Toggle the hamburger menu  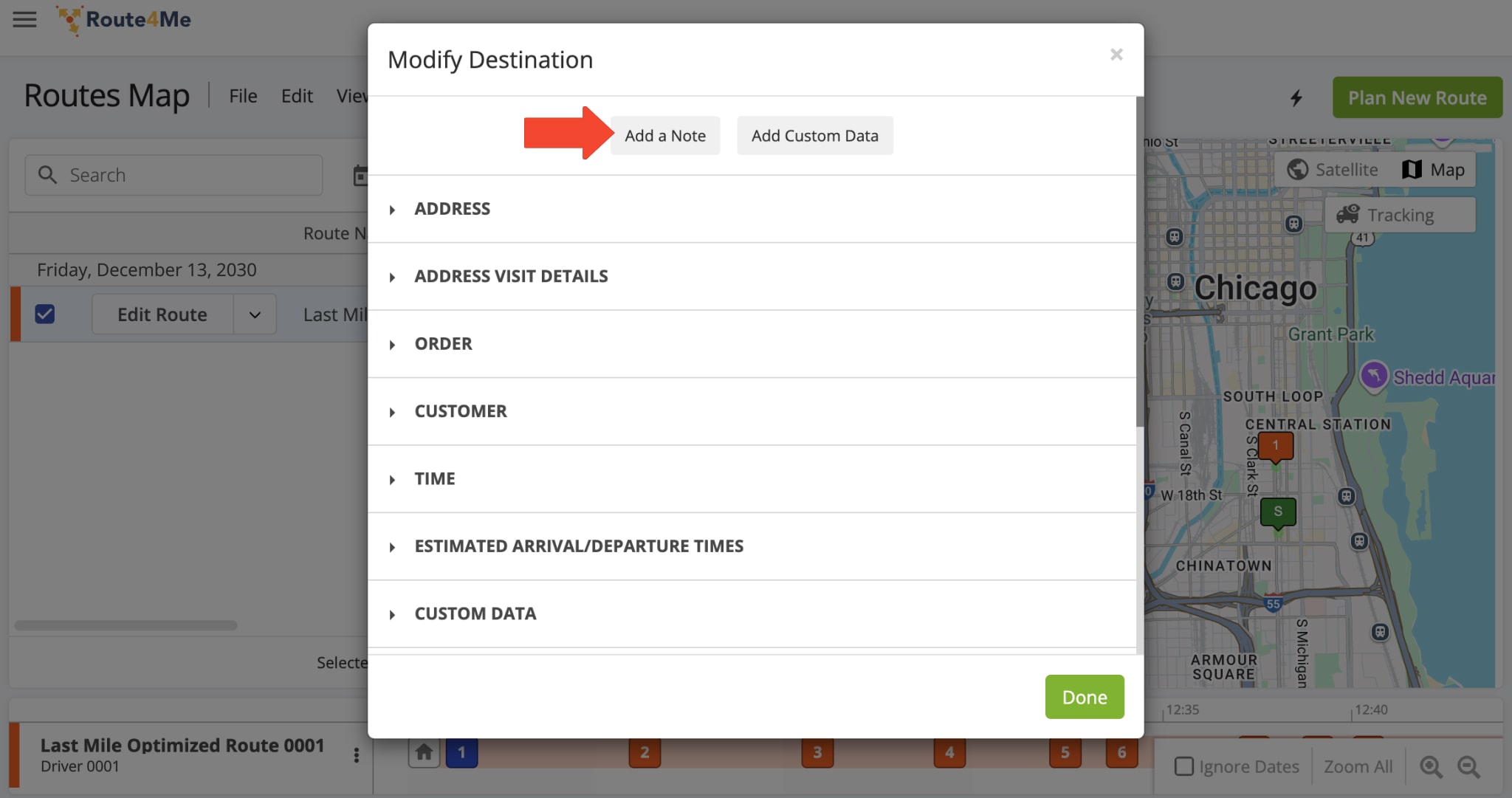click(x=24, y=18)
